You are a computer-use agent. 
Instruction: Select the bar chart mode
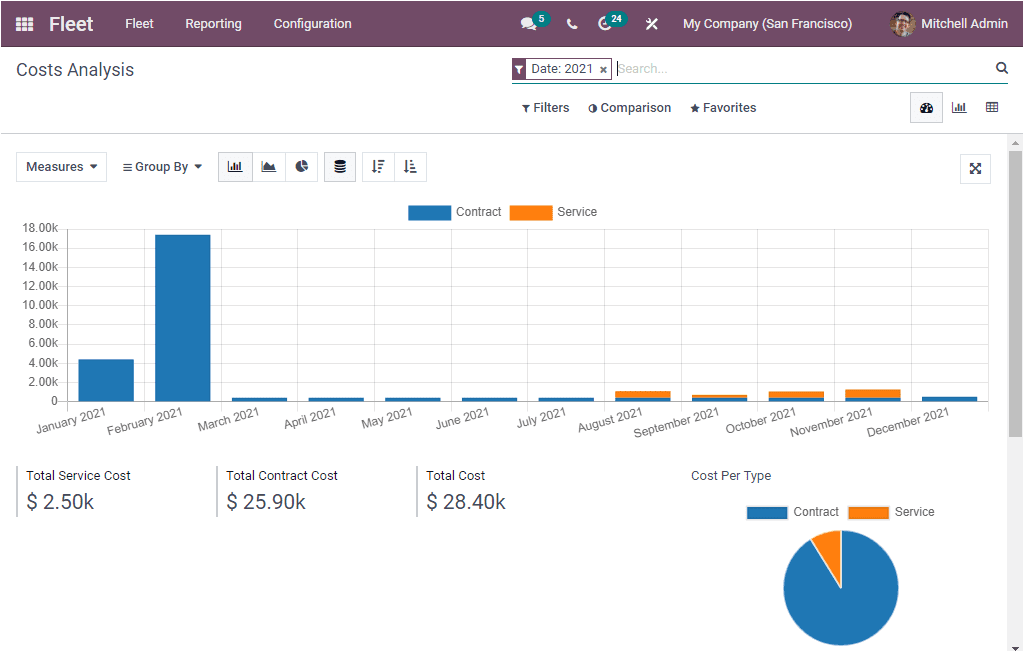(235, 166)
